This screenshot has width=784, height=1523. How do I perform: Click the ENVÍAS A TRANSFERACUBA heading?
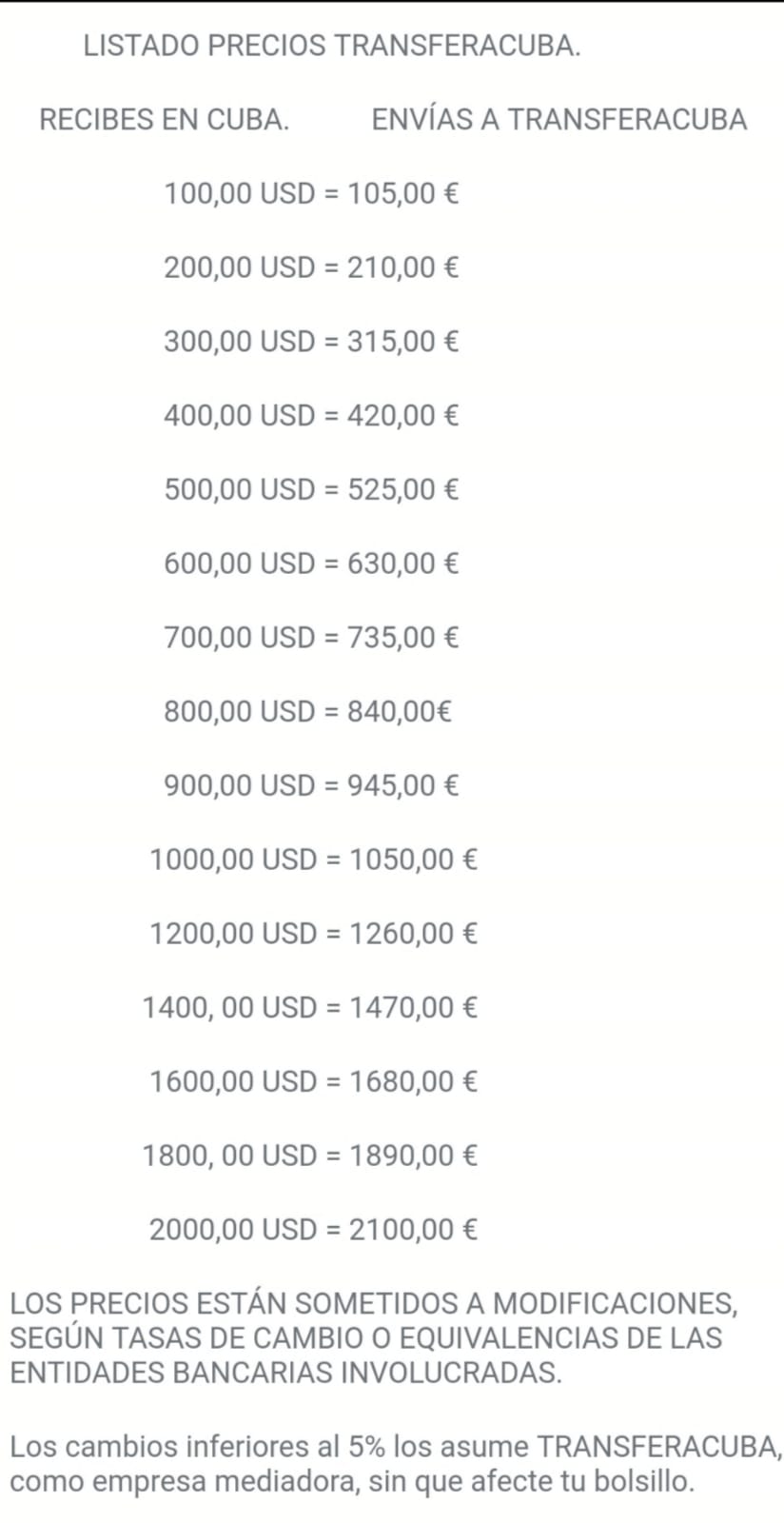(x=559, y=120)
